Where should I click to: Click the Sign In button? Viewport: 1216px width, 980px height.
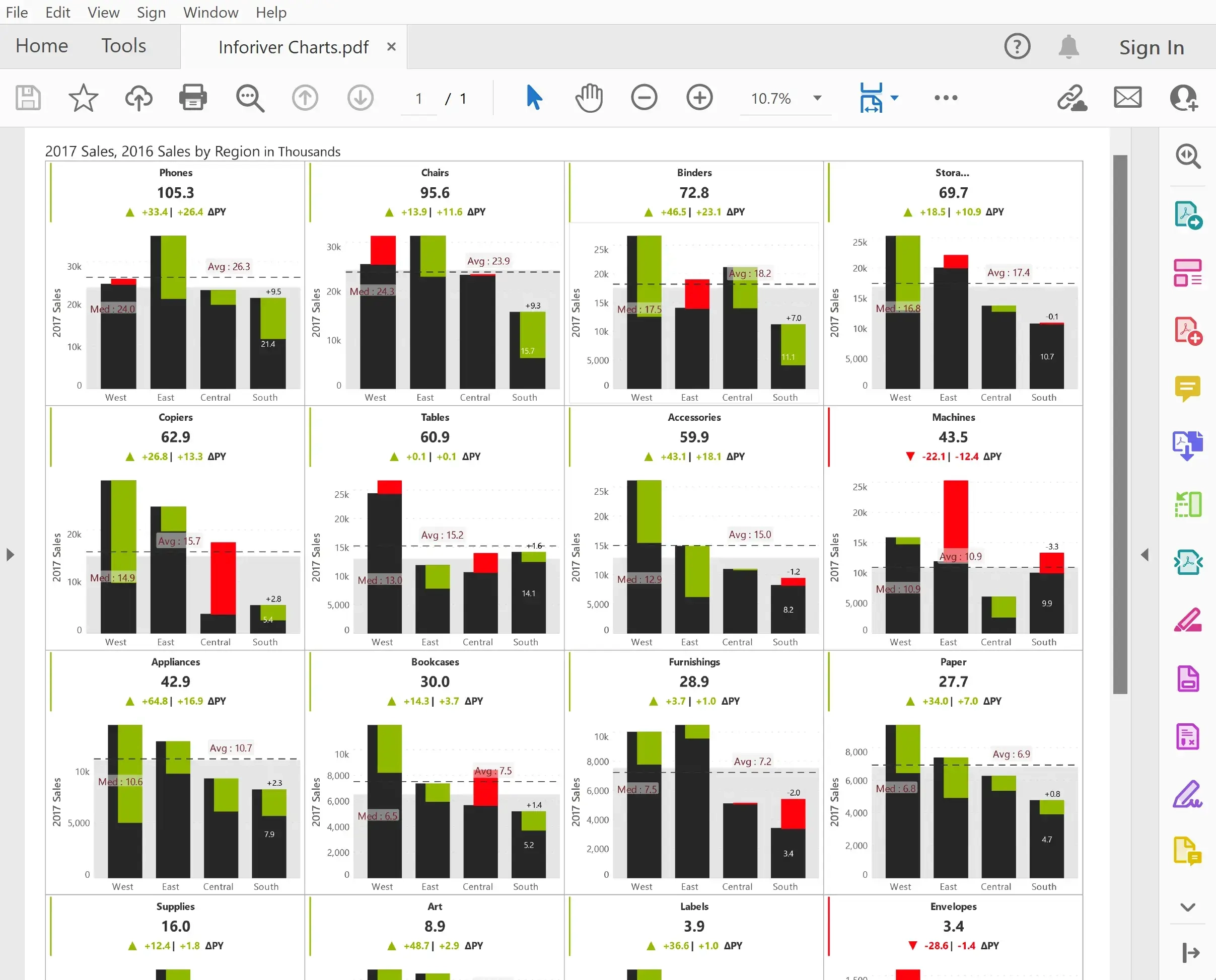(x=1152, y=47)
